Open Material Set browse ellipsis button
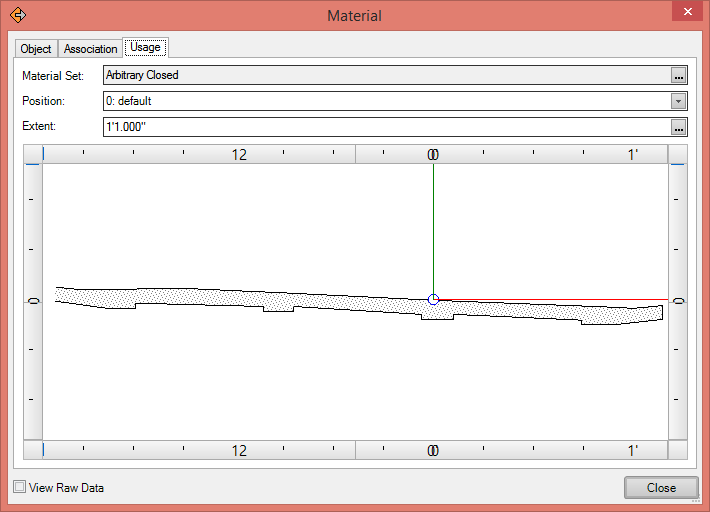Image resolution: width=710 pixels, height=512 pixels. point(678,75)
